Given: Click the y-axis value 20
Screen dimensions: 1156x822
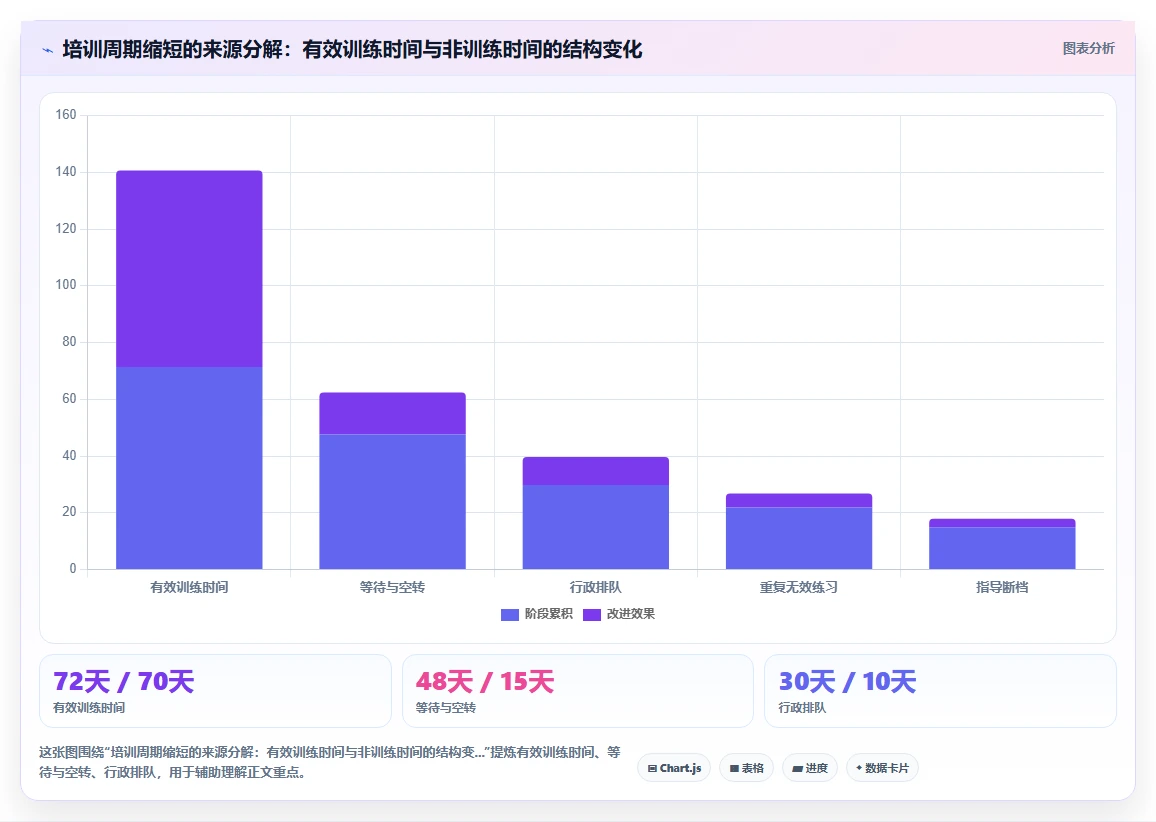Looking at the screenshot, I should click(69, 512).
